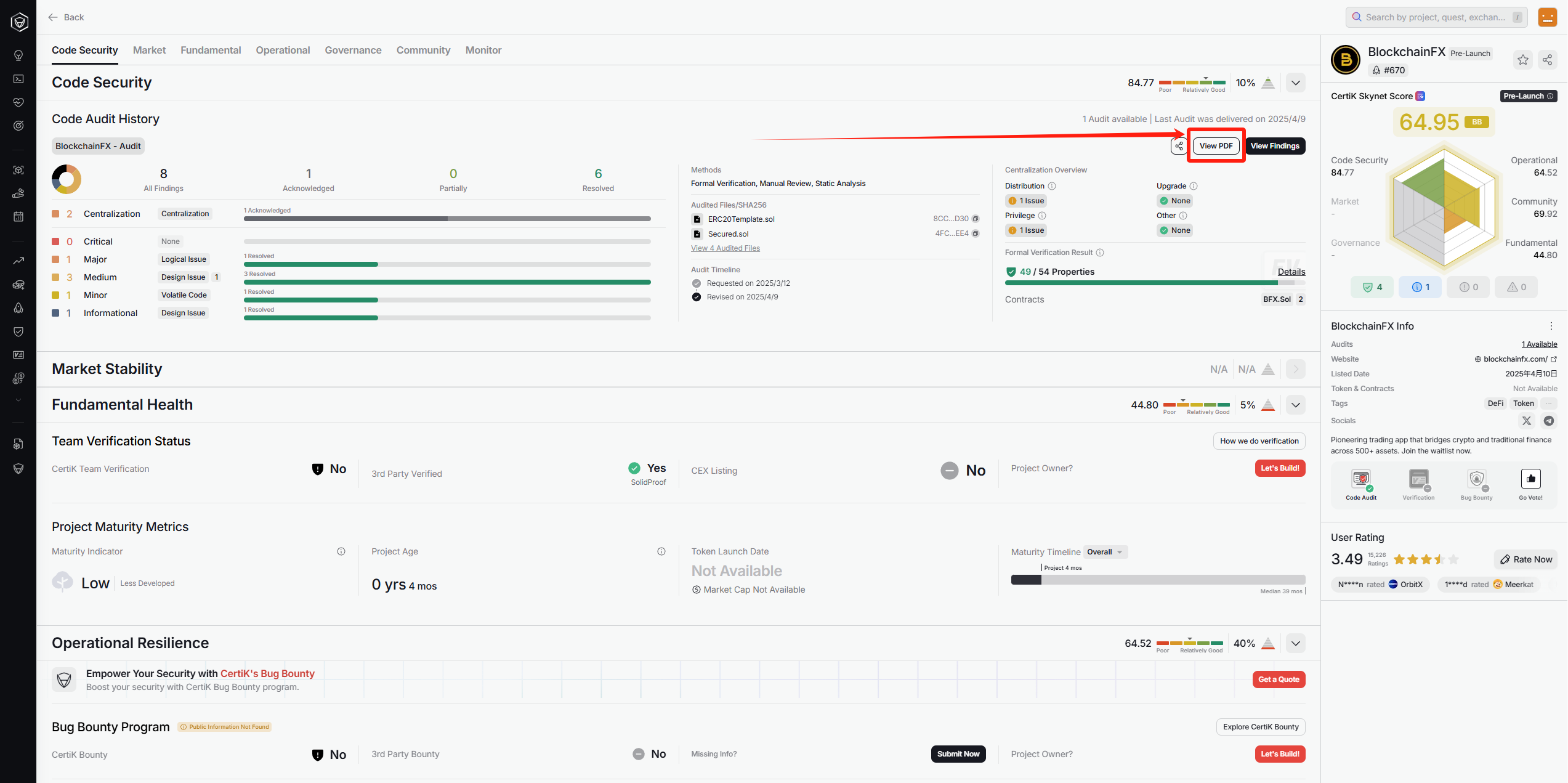The width and height of the screenshot is (1568, 783).
Task: Open the three-dot menu in BlockchainFX Info
Action: [x=1551, y=326]
